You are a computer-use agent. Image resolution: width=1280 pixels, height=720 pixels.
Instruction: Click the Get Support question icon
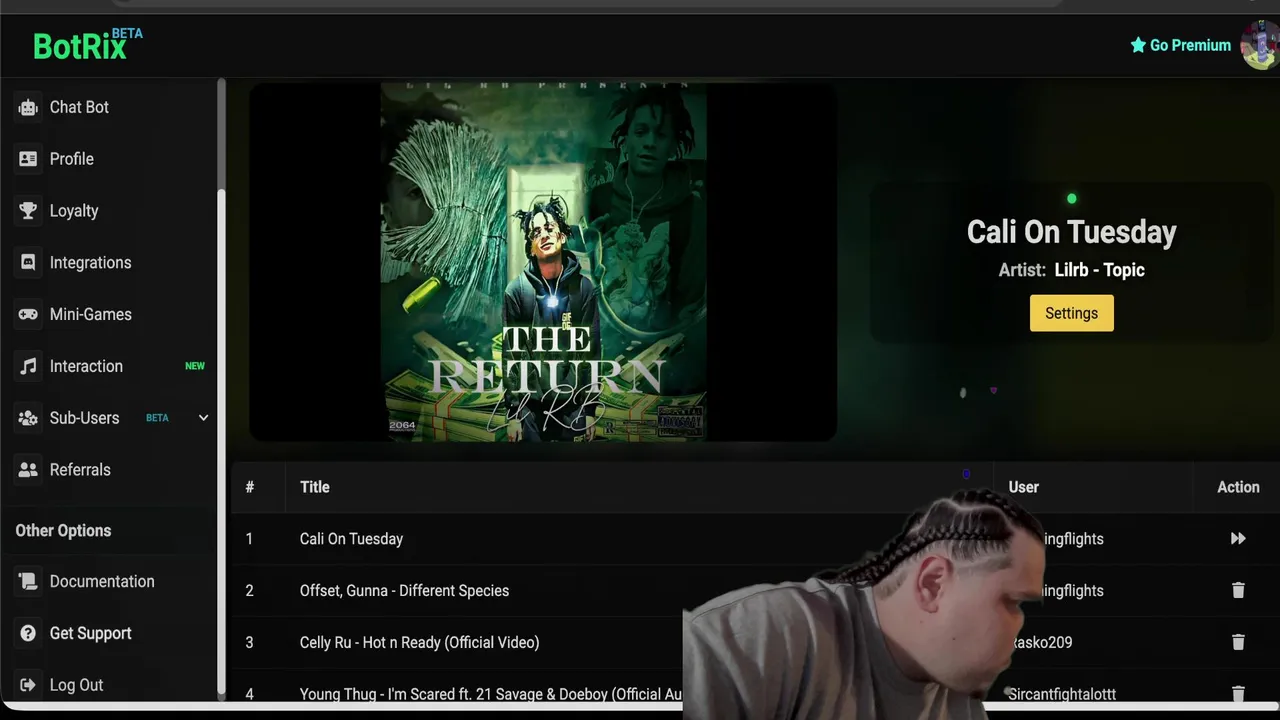tap(28, 633)
